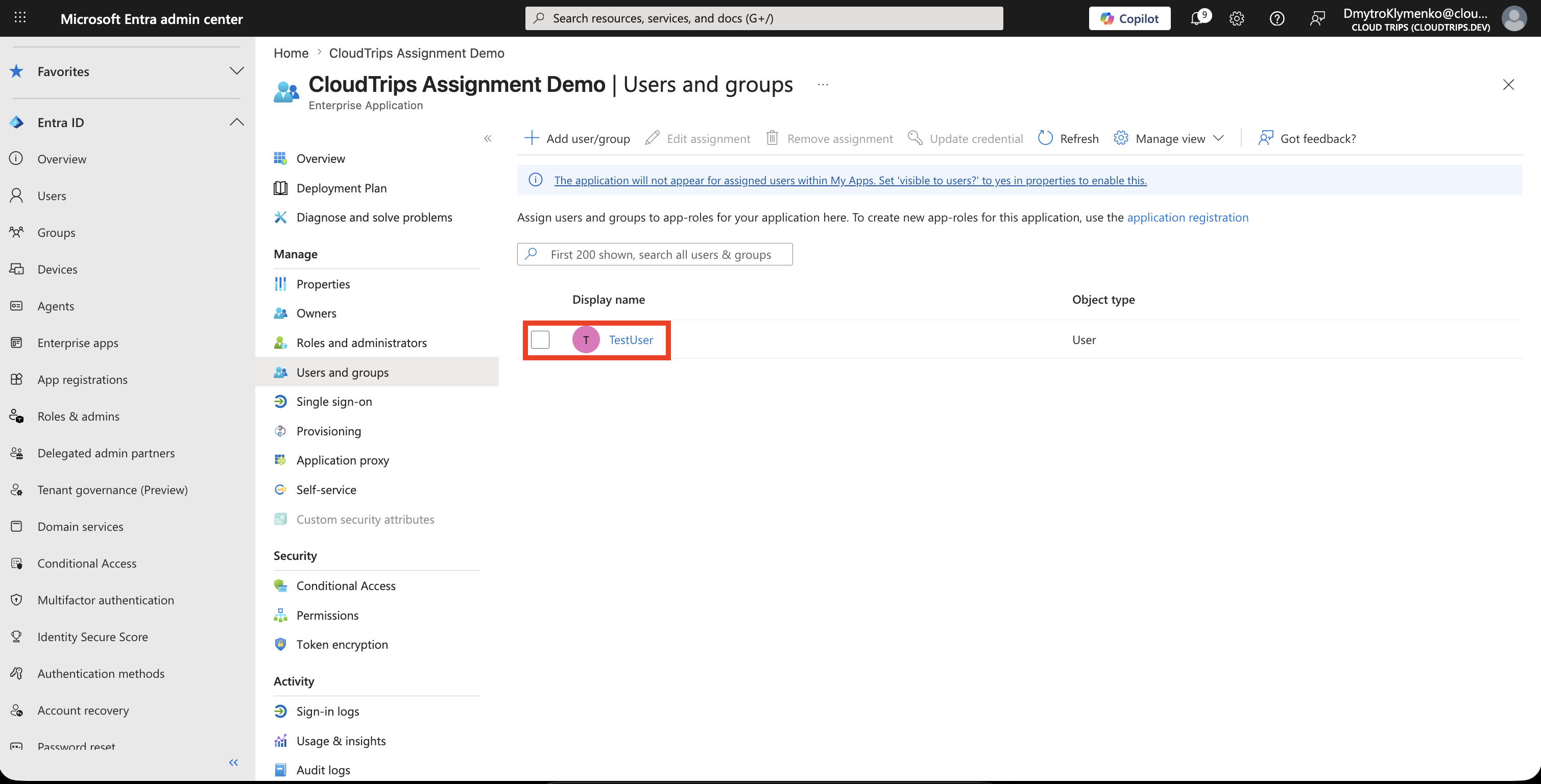Open portal settings gear icon
The width and height of the screenshot is (1541, 784).
[x=1237, y=18]
